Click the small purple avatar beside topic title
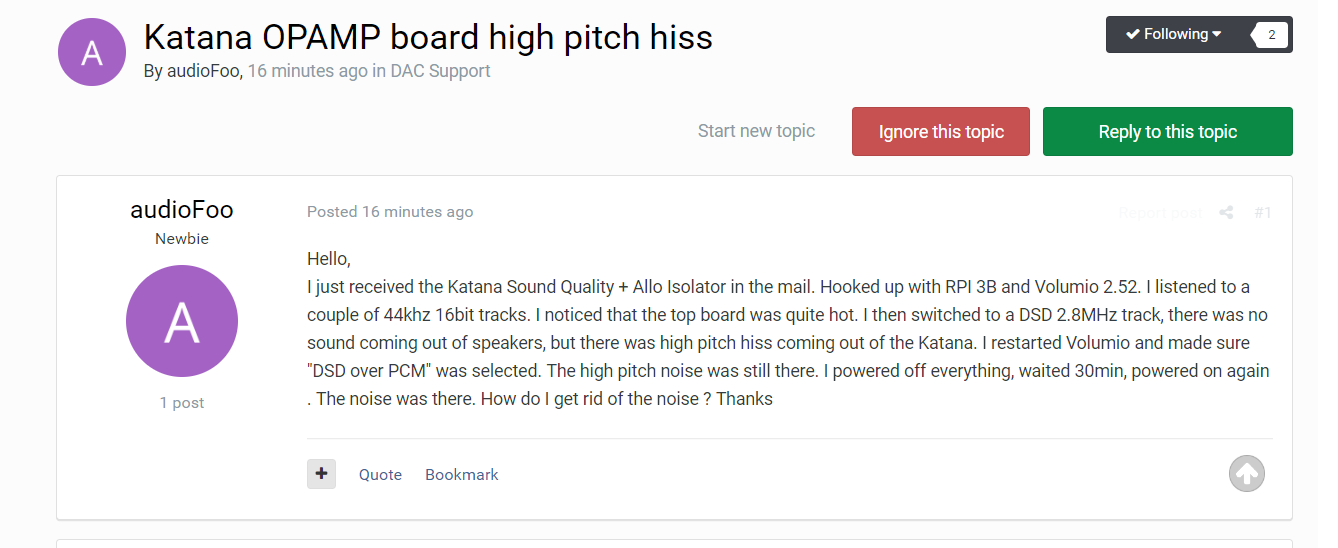Image resolution: width=1338 pixels, height=548 pixels. click(x=92, y=52)
